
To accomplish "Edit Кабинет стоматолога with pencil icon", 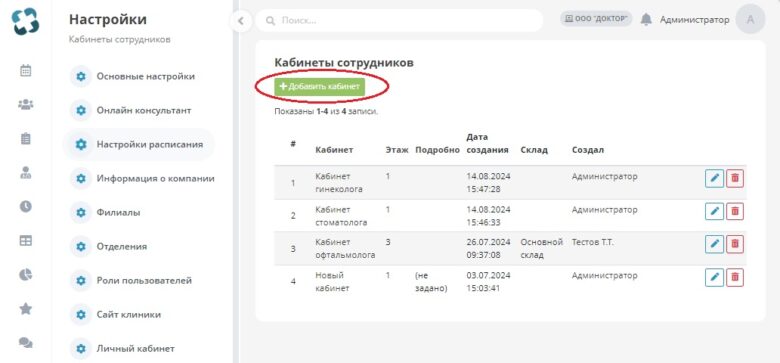I will [714, 211].
